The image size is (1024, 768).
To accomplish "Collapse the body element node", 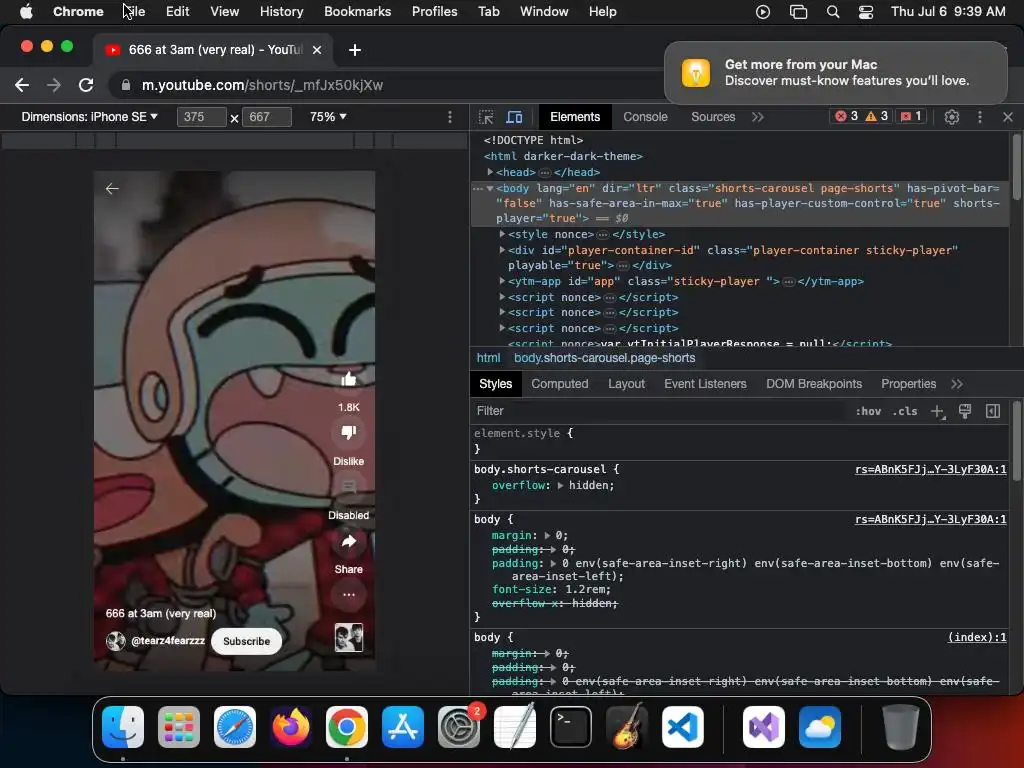I will click(490, 188).
